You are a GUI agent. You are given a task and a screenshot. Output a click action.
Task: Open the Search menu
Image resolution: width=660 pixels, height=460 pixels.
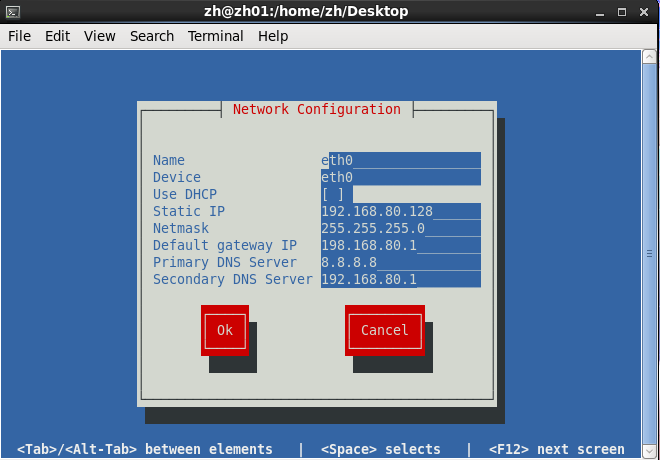pyautogui.click(x=152, y=36)
